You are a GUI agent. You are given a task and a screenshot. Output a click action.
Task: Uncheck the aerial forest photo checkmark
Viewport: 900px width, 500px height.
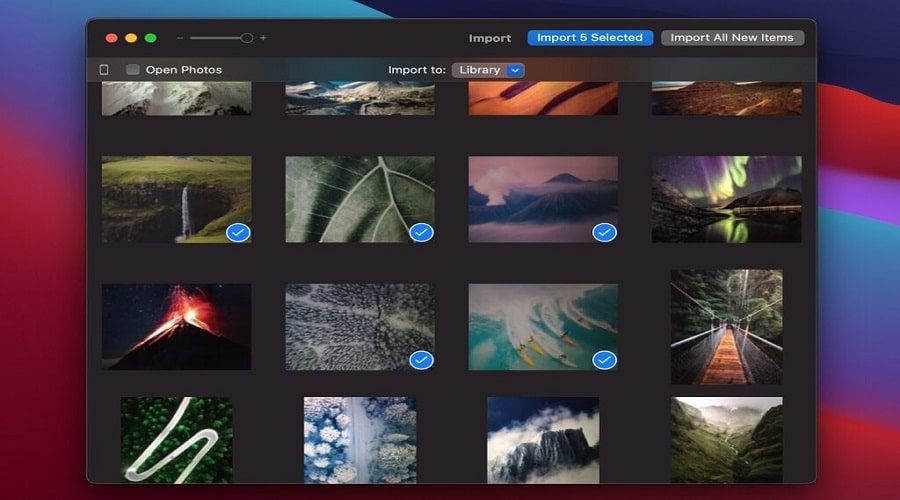point(421,360)
